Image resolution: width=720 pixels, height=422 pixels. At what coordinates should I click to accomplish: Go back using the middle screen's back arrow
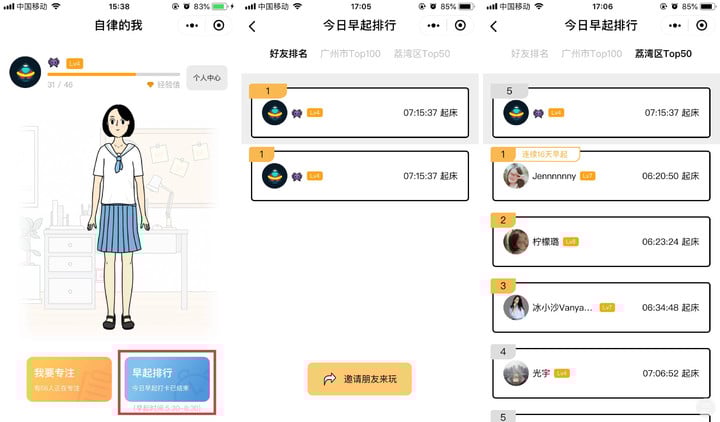click(x=252, y=26)
